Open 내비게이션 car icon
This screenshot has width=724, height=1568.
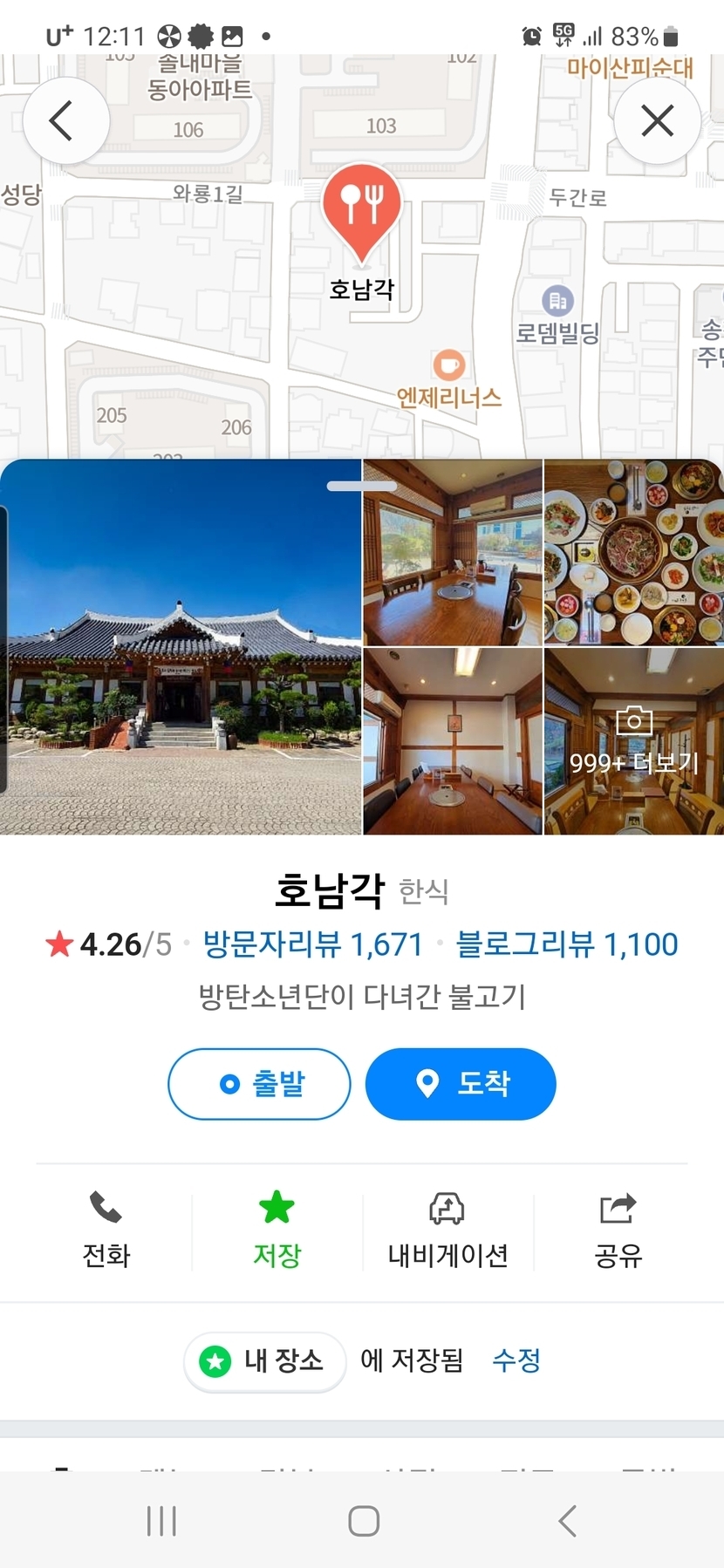click(x=447, y=1231)
